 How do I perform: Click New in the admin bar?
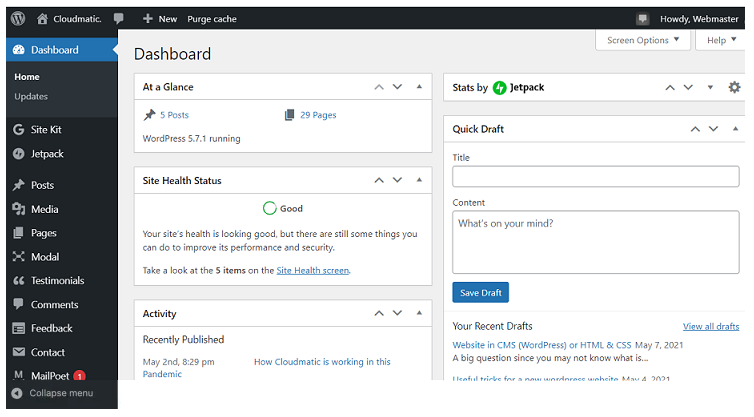pos(168,19)
